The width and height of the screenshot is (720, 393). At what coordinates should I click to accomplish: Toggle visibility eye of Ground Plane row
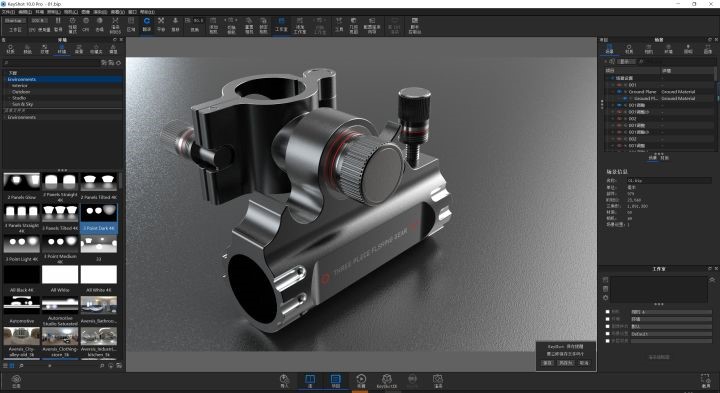(619, 92)
